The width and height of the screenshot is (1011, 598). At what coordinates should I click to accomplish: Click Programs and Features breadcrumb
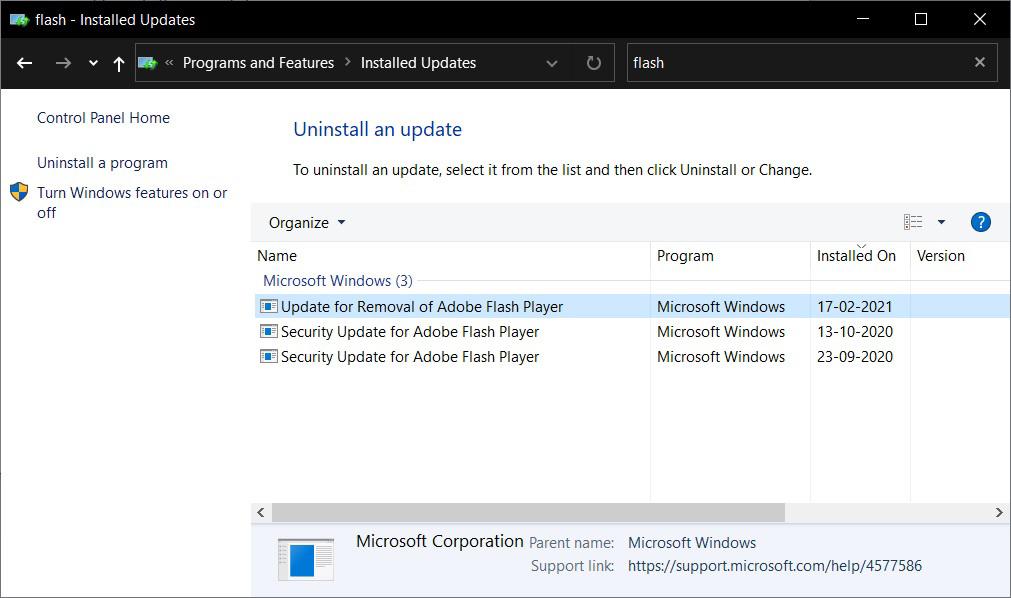coord(258,63)
